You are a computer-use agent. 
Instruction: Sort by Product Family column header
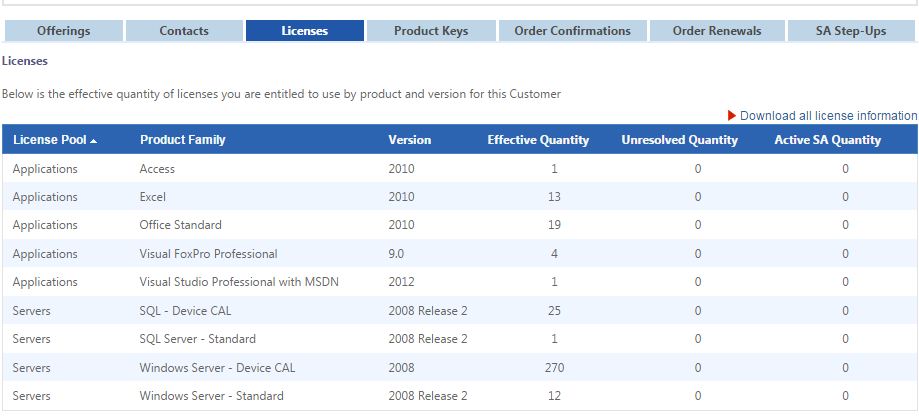[182, 140]
